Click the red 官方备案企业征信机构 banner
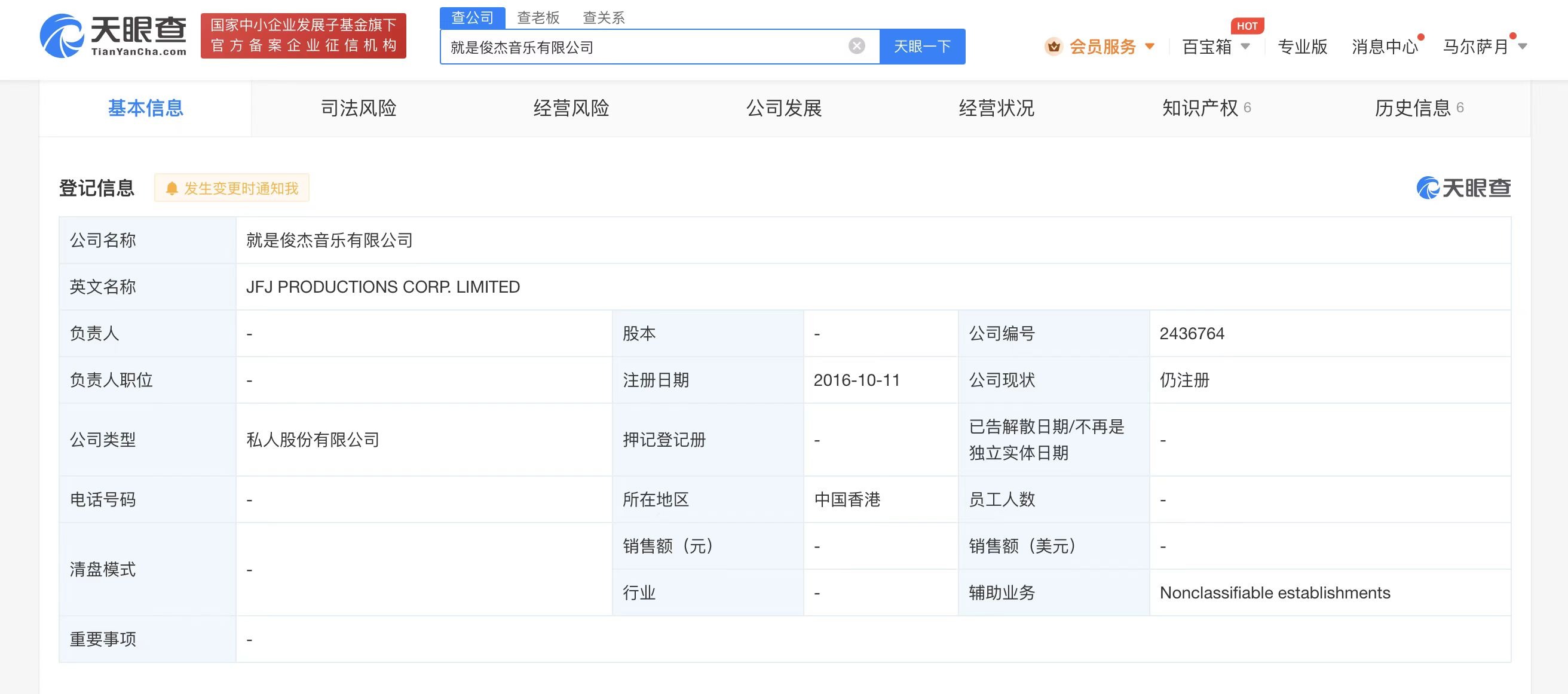The image size is (1568, 694). tap(302, 35)
